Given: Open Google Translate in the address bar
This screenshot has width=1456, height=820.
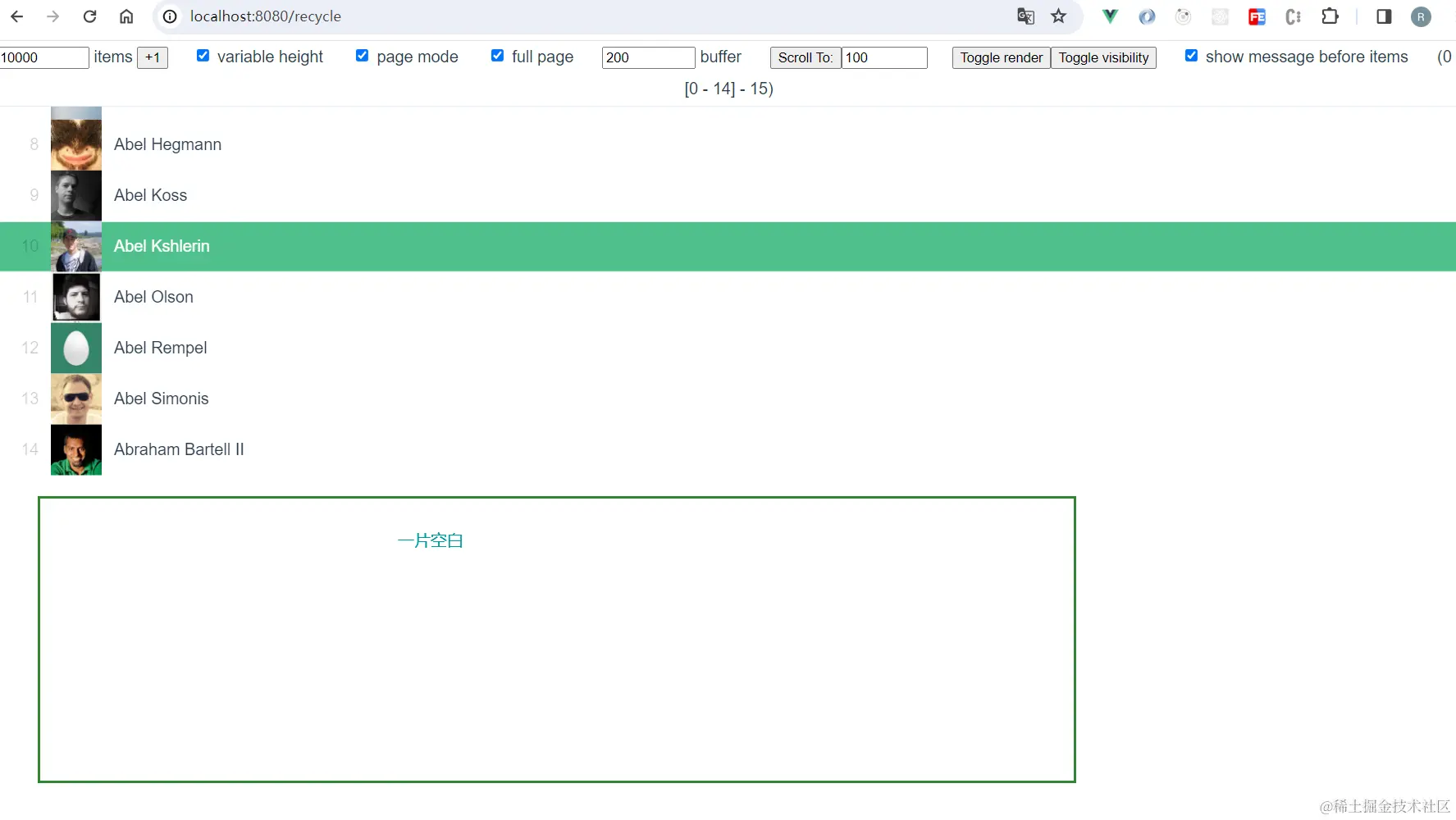Looking at the screenshot, I should point(1025,16).
